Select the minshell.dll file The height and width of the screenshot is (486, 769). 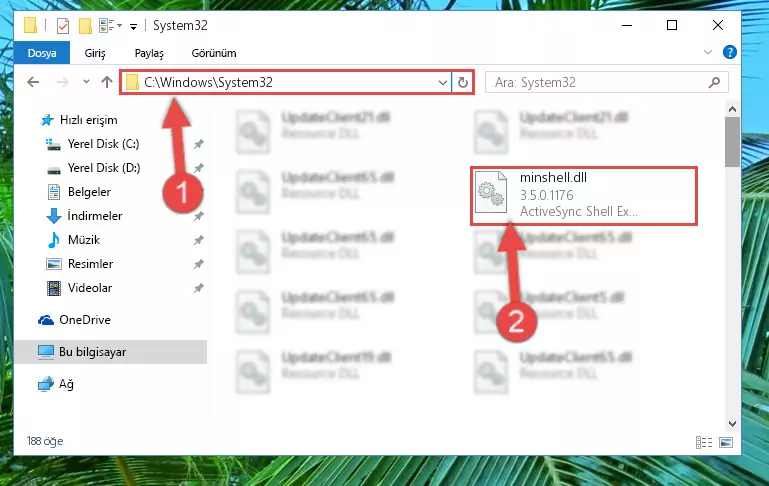coord(584,196)
